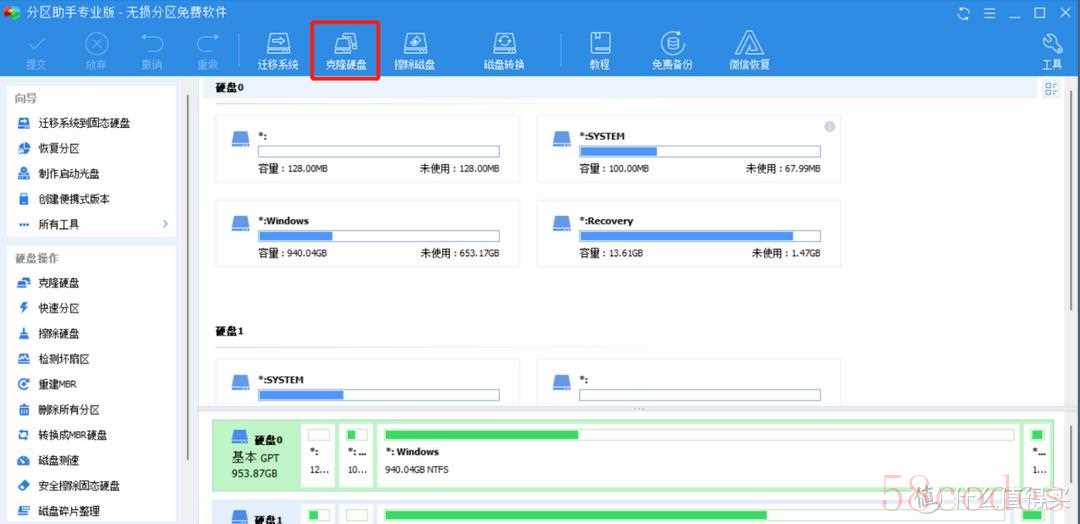The width and height of the screenshot is (1080, 524).
Task: Click 克隆硬盘 in the 硬盘操作 sidebar list
Action: click(x=48, y=283)
